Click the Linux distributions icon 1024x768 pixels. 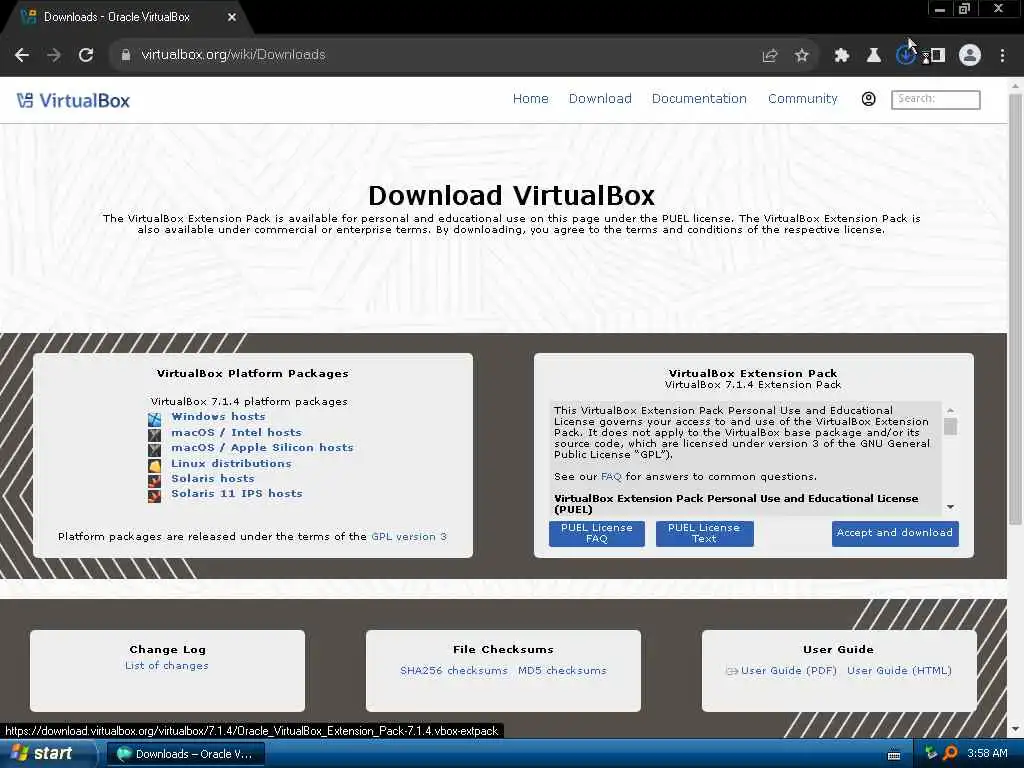[x=154, y=466]
